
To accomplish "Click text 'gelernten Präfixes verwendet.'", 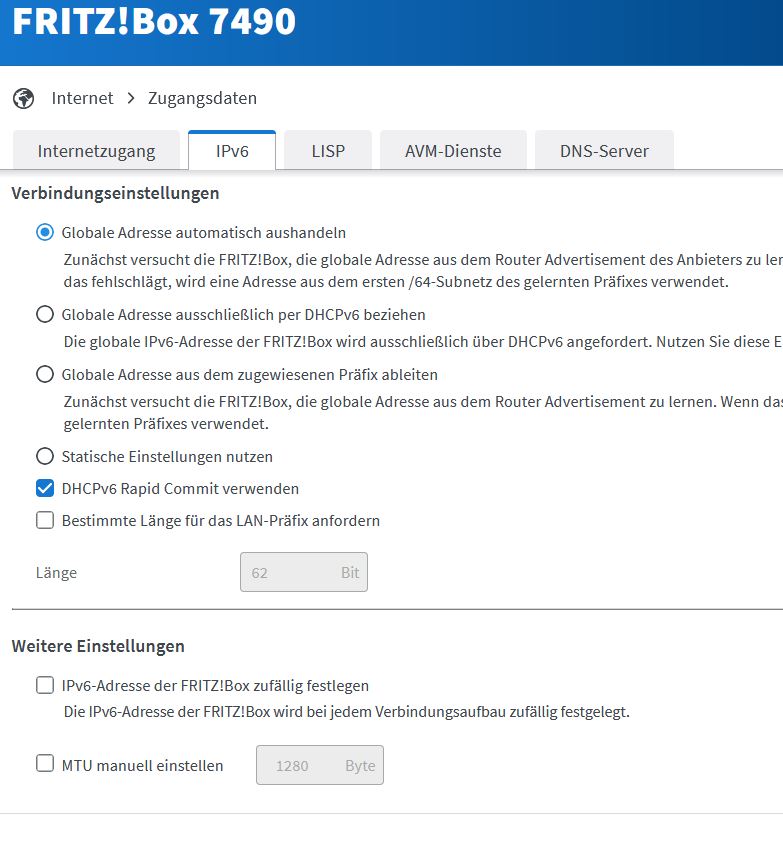I will (x=166, y=424).
